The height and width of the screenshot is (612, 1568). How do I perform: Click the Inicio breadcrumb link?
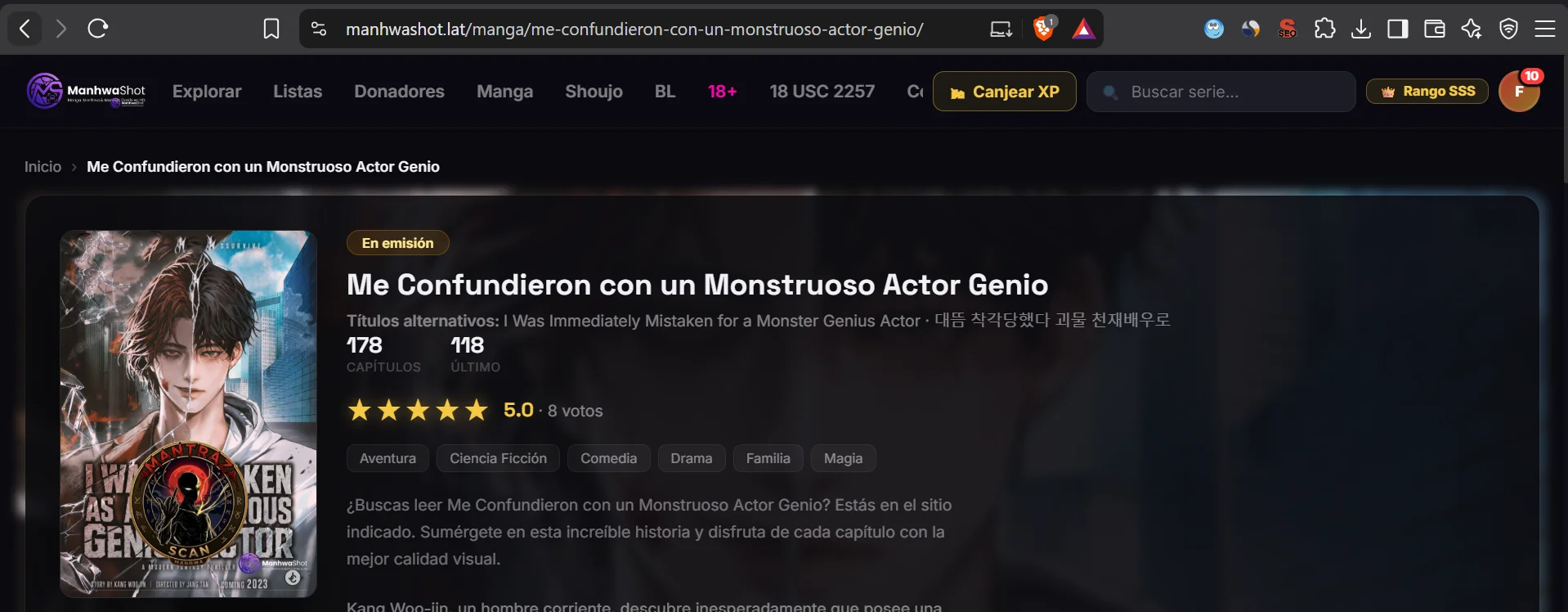(x=43, y=167)
